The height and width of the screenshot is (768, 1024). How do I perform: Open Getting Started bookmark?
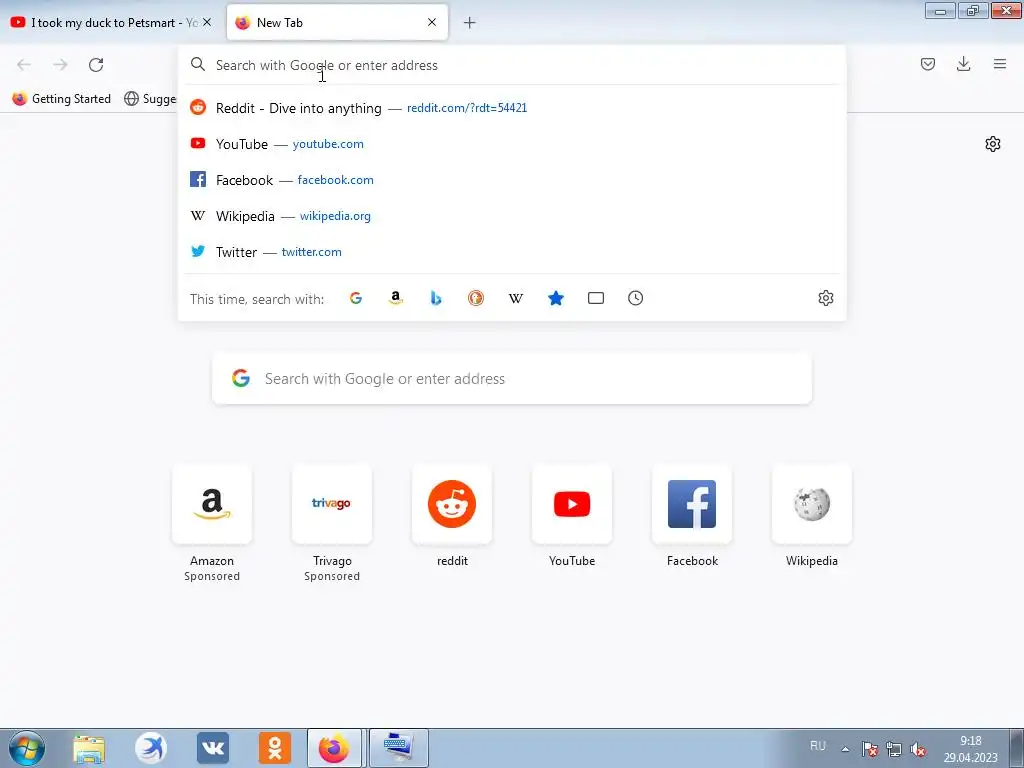(x=62, y=99)
